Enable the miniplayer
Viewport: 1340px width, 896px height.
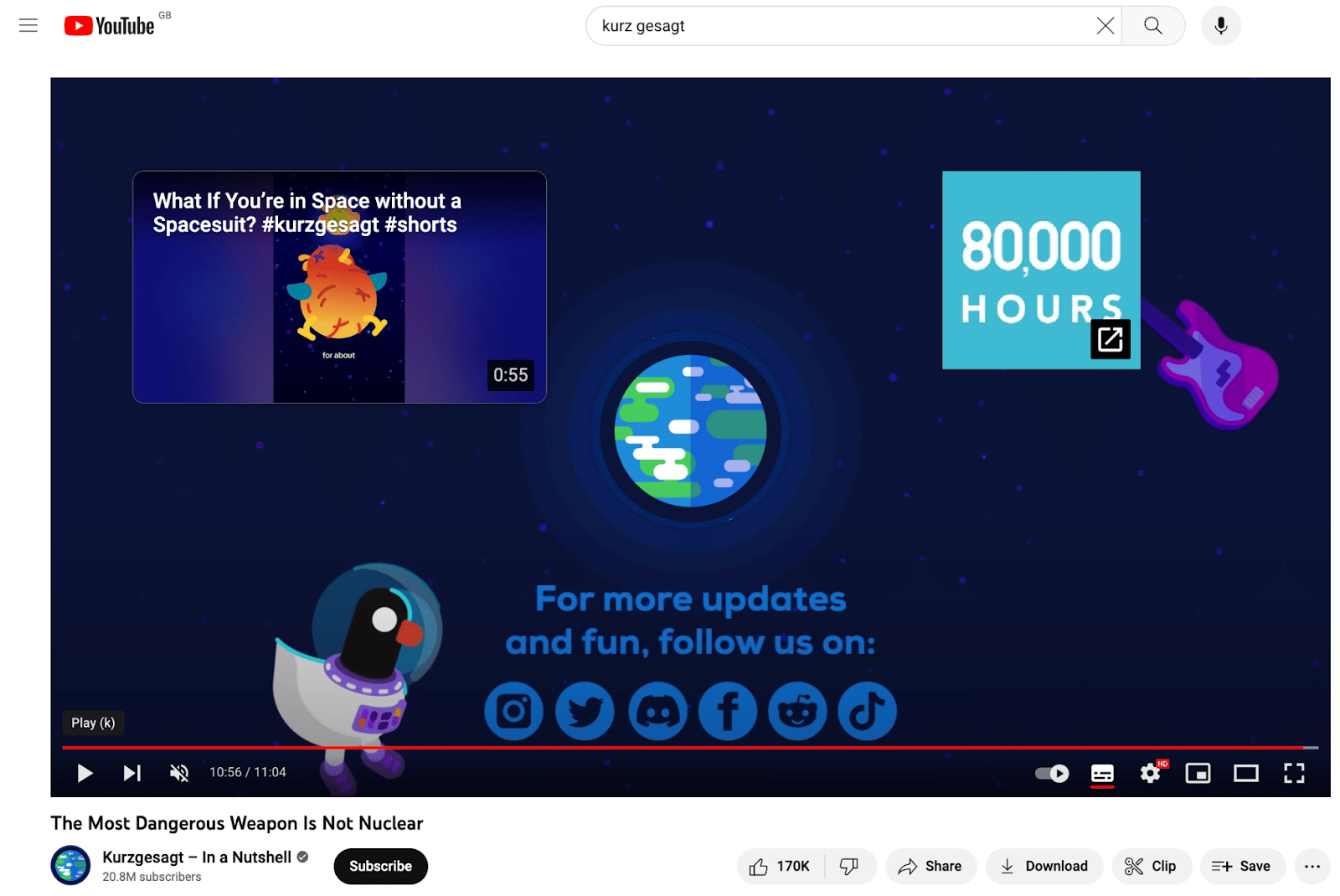point(1198,773)
